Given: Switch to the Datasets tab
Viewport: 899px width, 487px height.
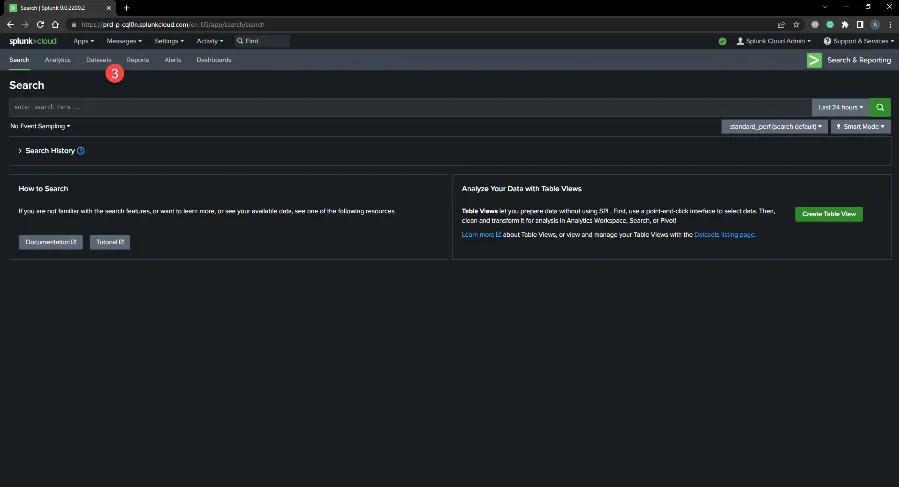Looking at the screenshot, I should [98, 60].
